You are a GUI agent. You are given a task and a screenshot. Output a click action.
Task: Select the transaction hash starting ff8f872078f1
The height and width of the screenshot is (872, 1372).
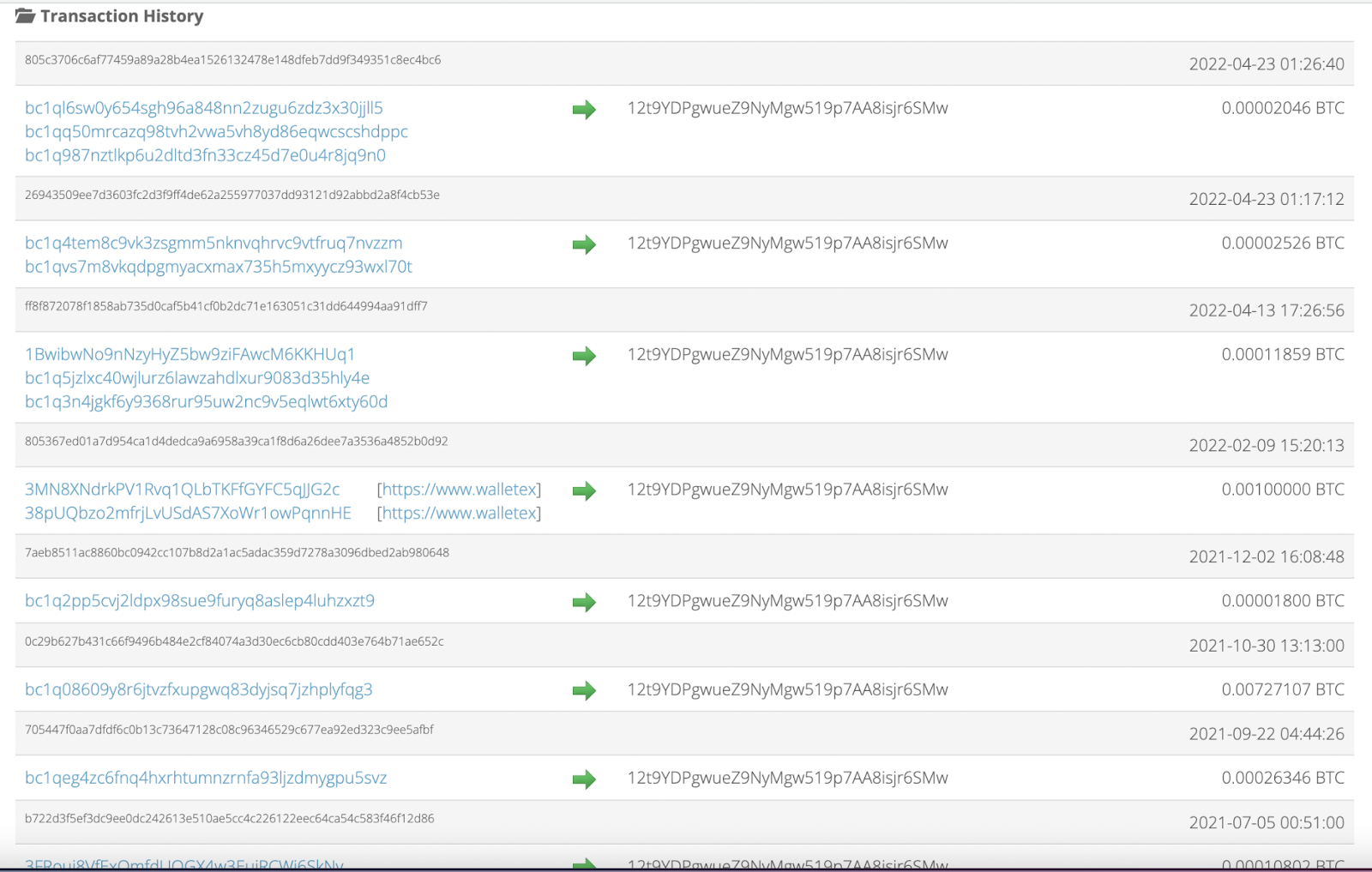[226, 306]
